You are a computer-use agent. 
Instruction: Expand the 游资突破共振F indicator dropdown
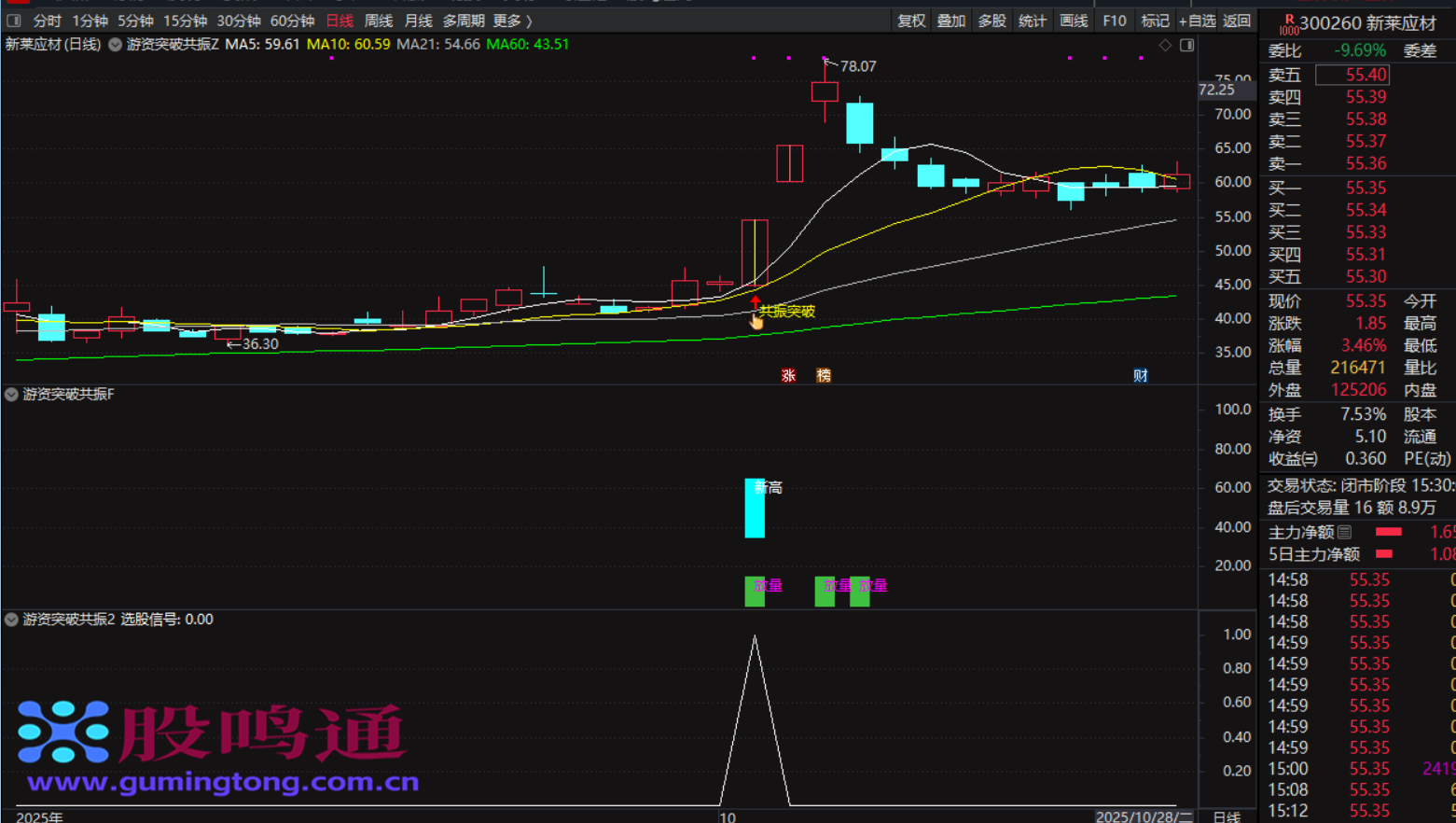(11, 395)
